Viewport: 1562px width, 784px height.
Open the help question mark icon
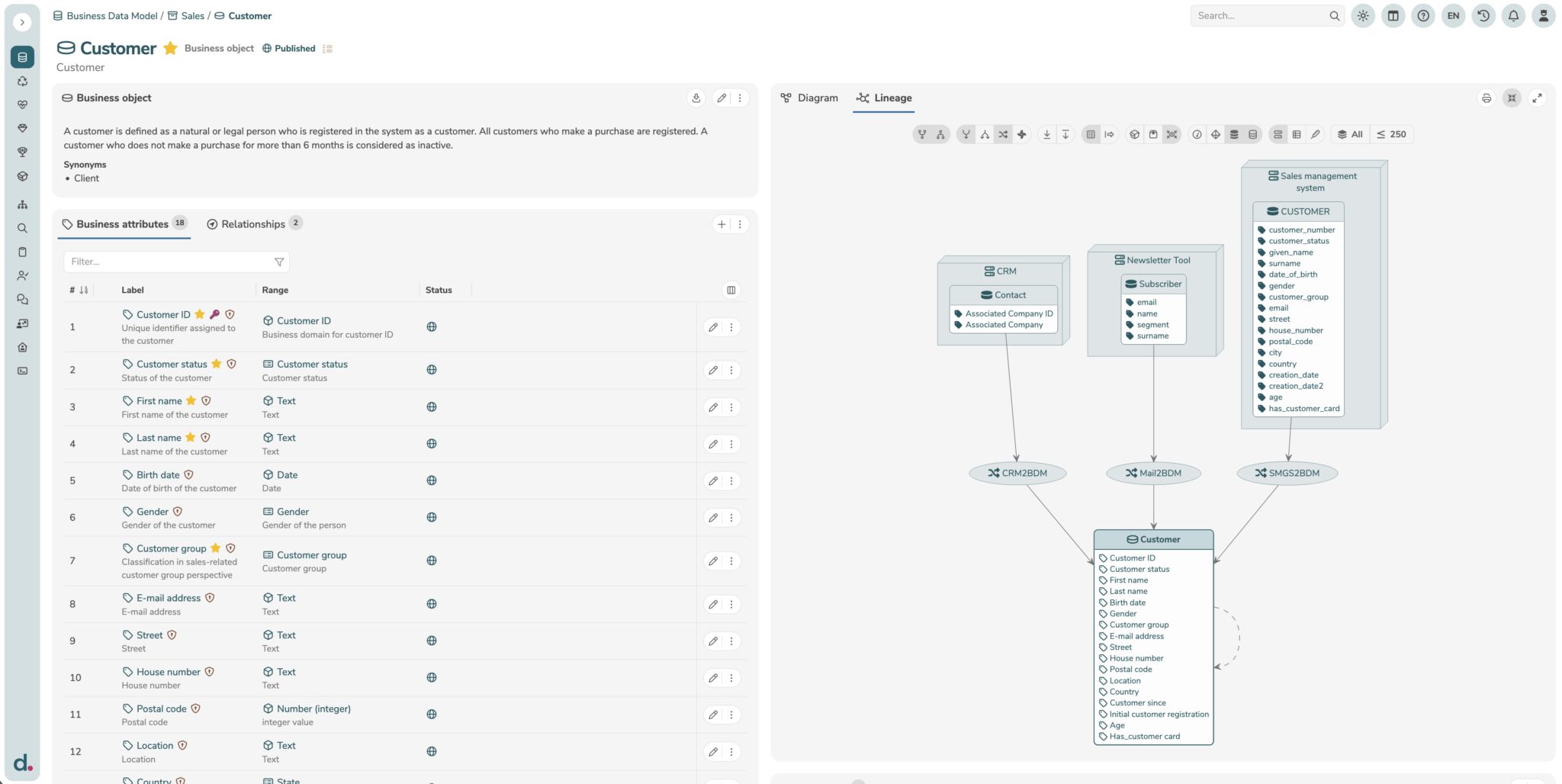pyautogui.click(x=1423, y=16)
